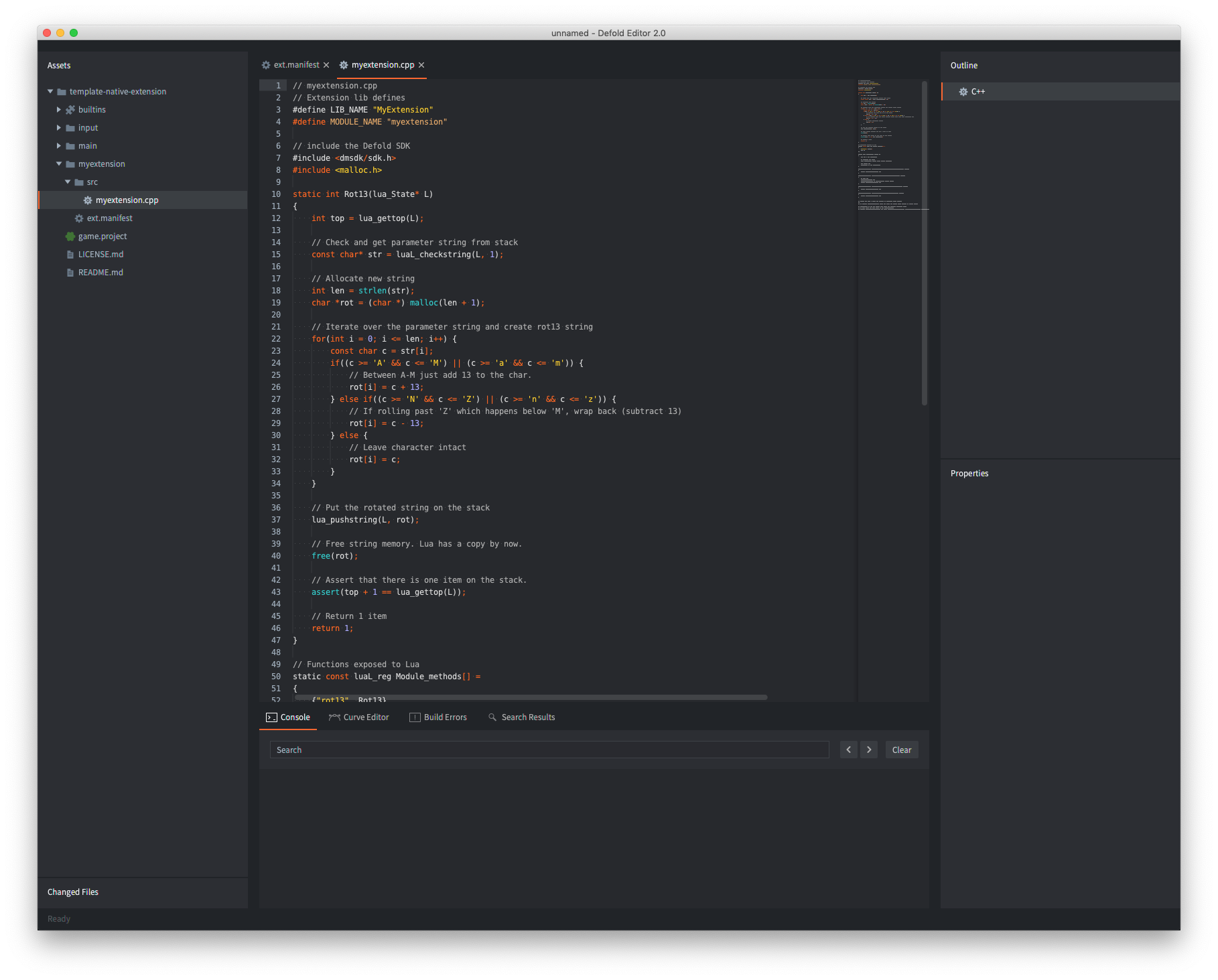Click the LICENSE.md document icon
The image size is (1218, 980).
tap(70, 255)
